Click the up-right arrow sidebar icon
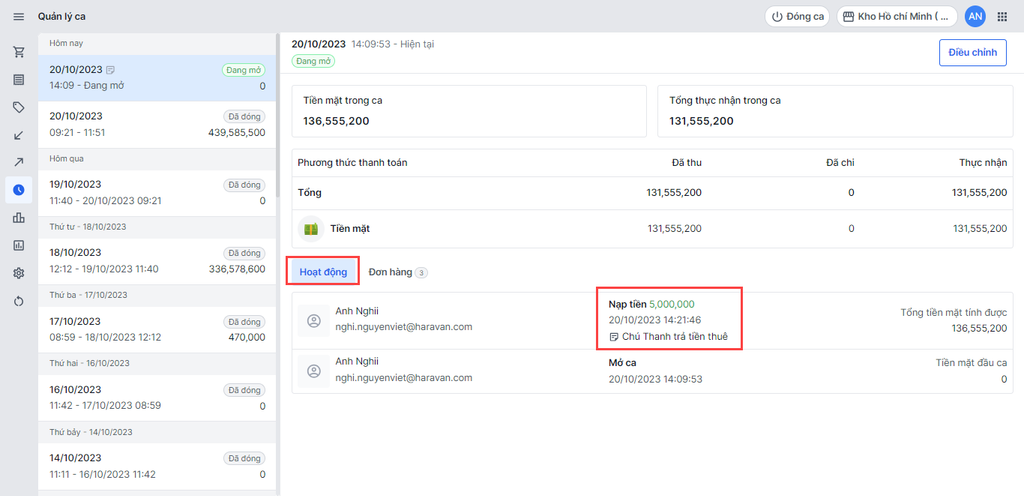The width and height of the screenshot is (1024, 496). (x=18, y=162)
